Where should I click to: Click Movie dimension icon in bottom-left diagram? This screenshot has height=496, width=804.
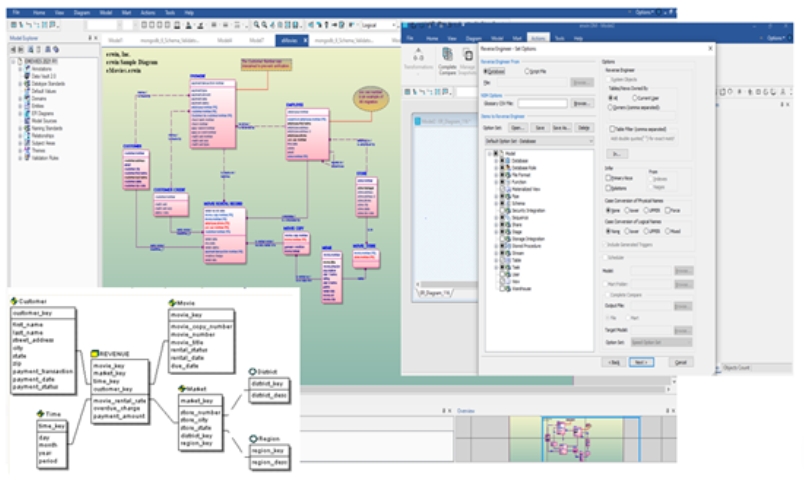click(x=172, y=303)
